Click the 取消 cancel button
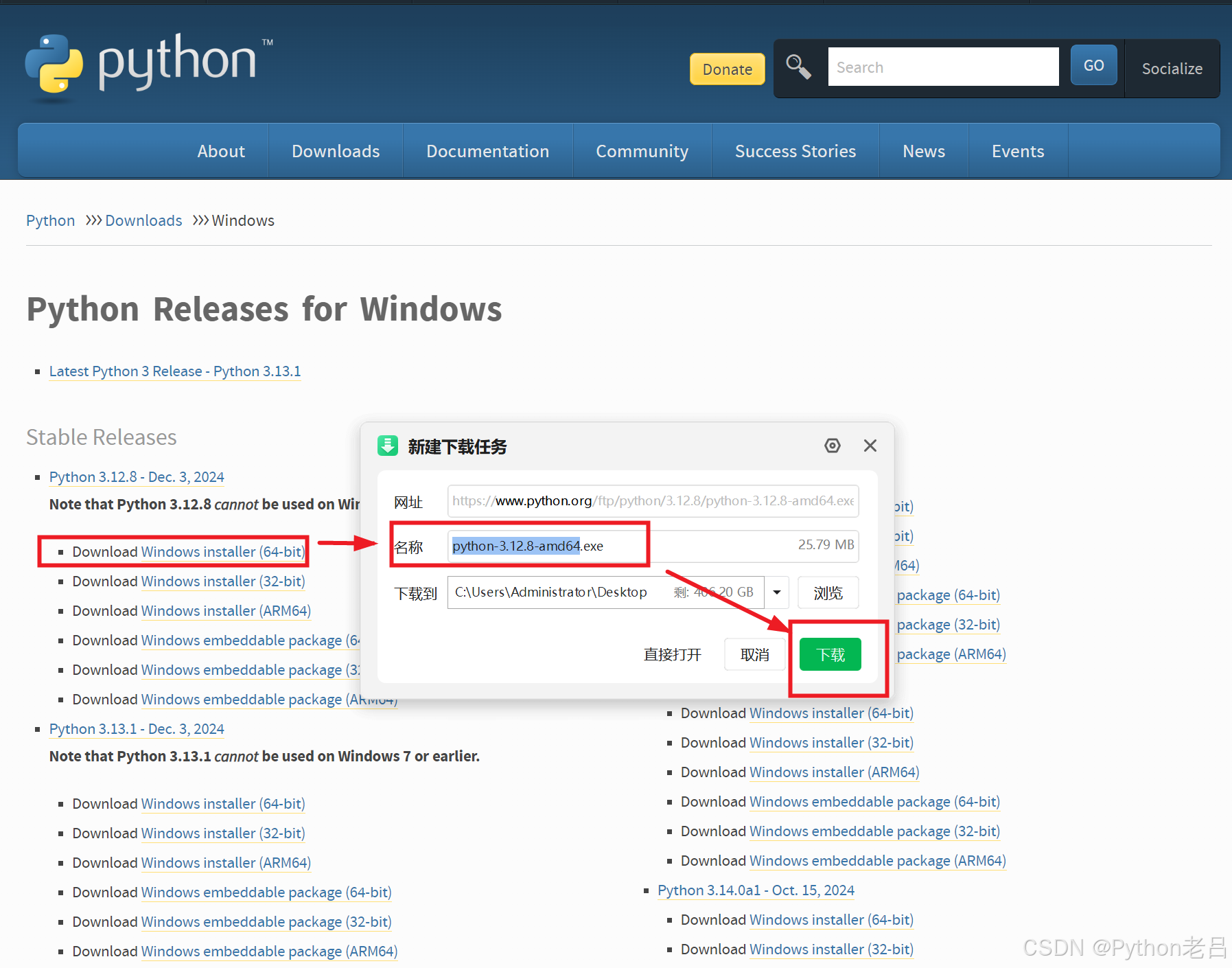 (x=755, y=654)
